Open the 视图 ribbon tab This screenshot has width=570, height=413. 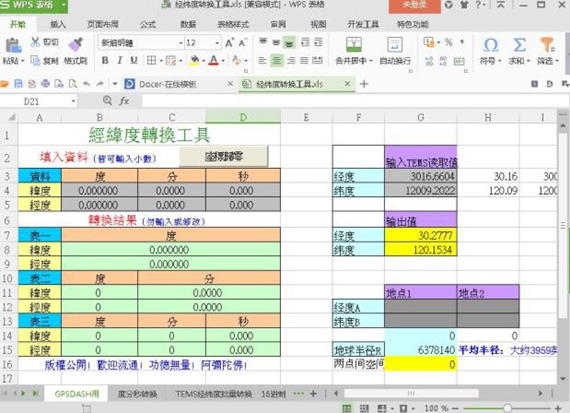[x=318, y=24]
